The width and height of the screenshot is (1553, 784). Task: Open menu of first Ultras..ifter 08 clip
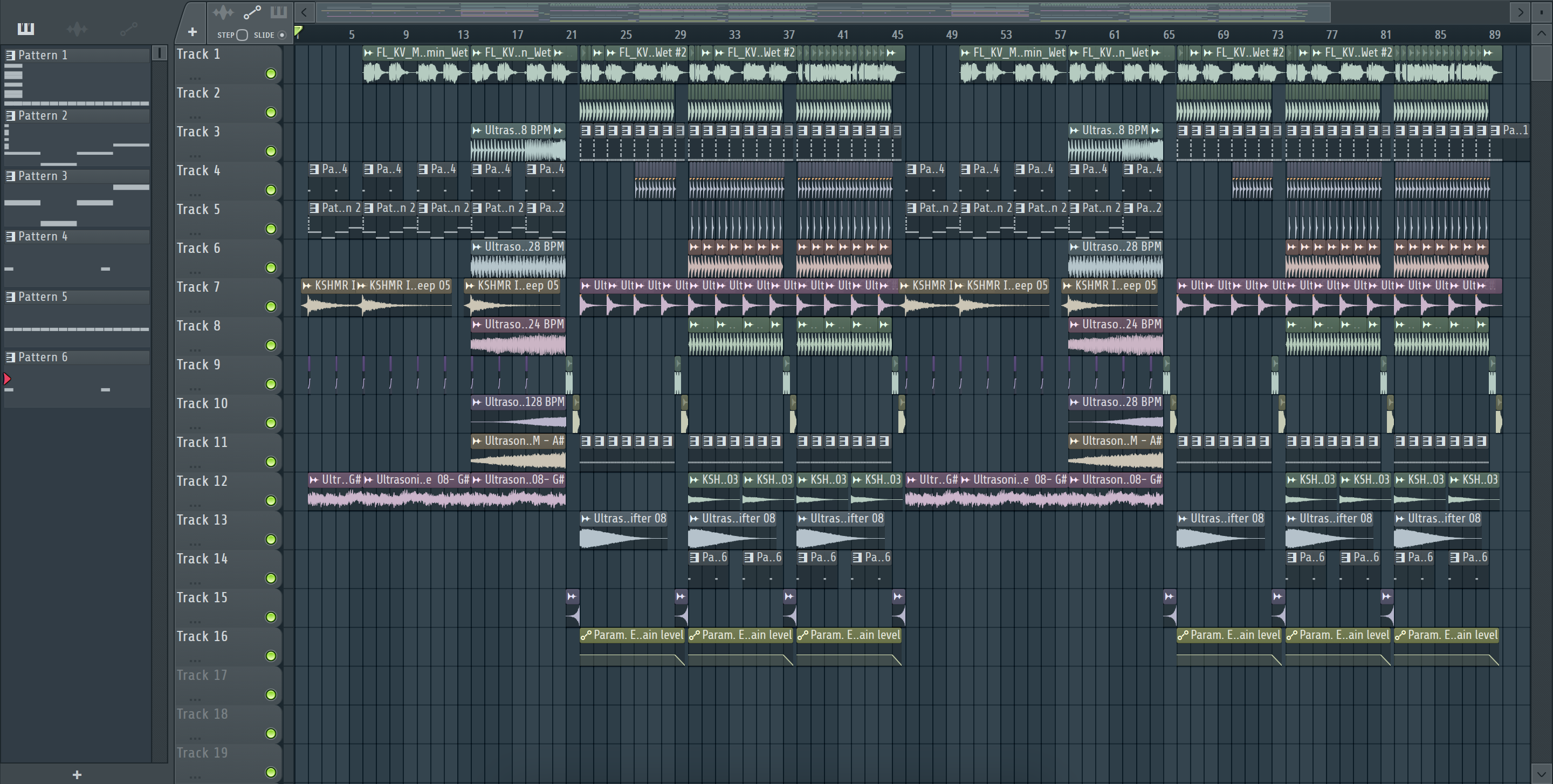click(x=586, y=518)
